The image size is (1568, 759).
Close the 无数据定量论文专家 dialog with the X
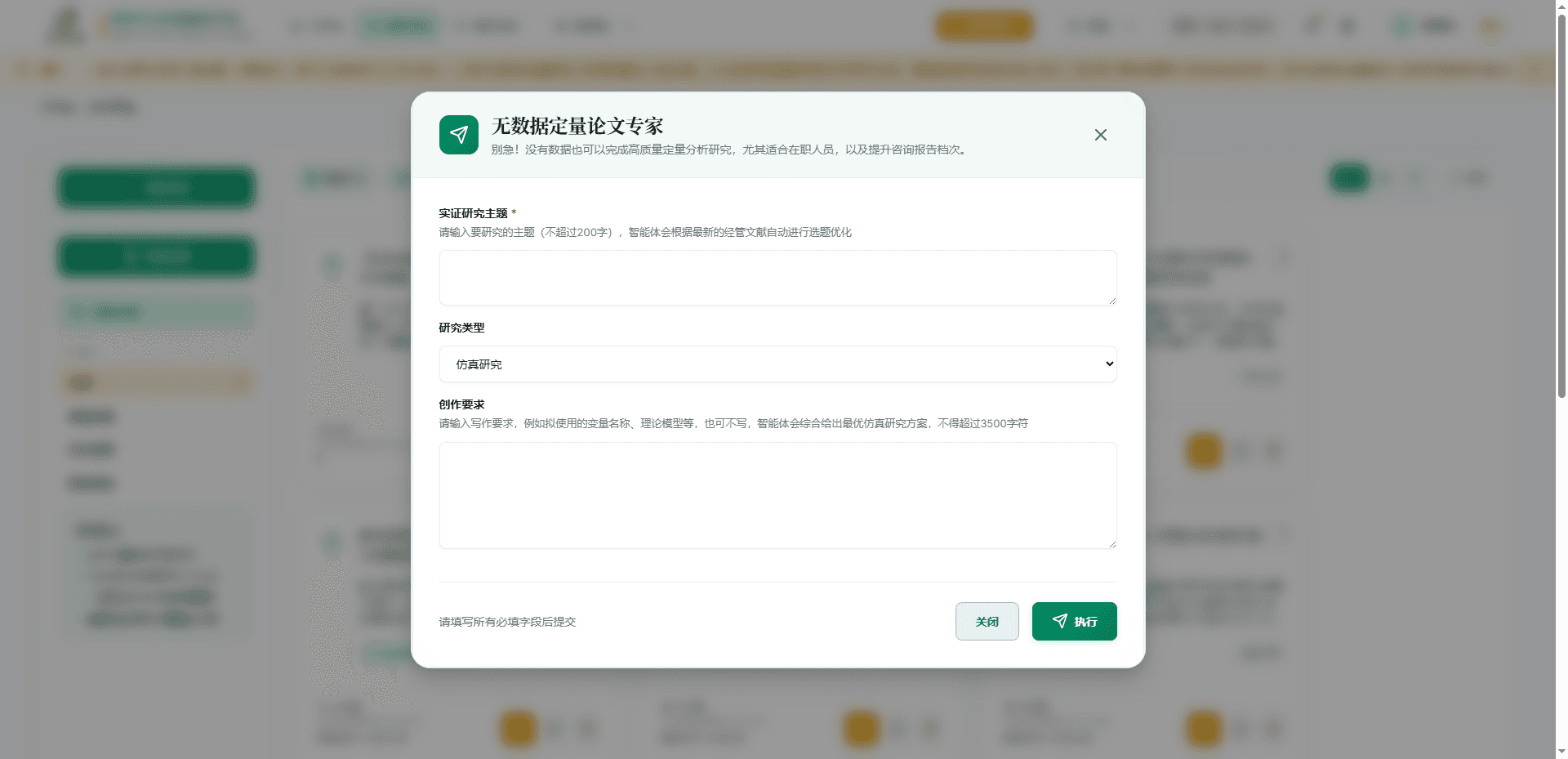[1100, 135]
